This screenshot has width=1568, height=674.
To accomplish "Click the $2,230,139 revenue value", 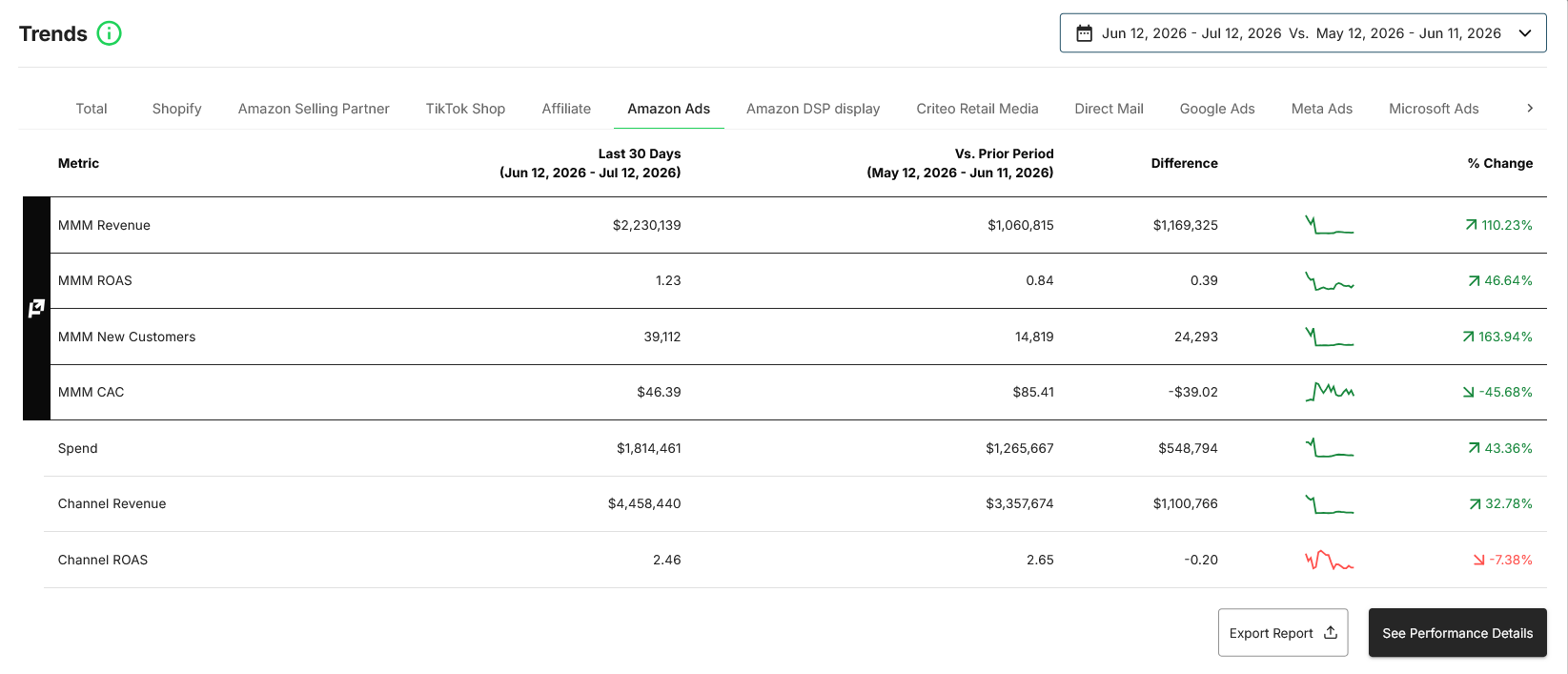I will click(646, 225).
